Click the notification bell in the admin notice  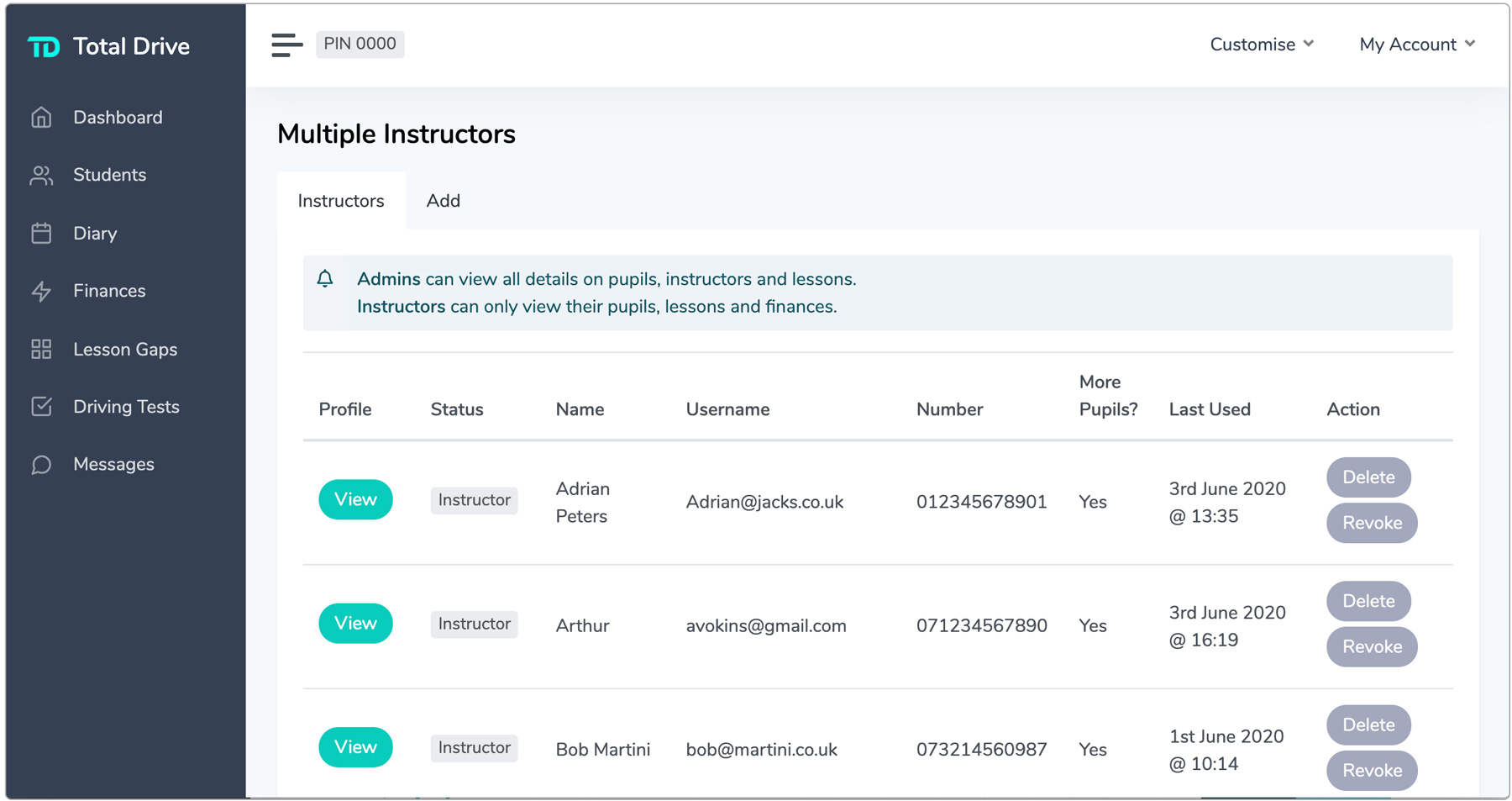(326, 278)
